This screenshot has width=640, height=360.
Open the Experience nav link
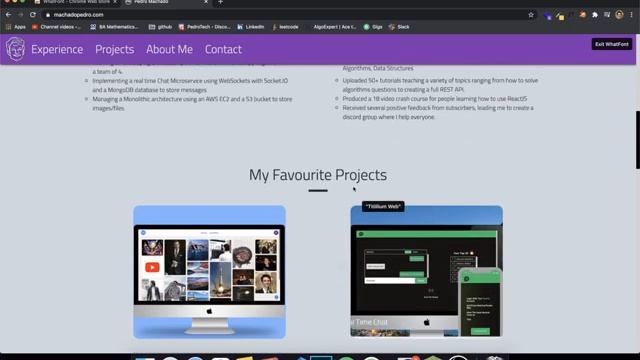pos(57,49)
